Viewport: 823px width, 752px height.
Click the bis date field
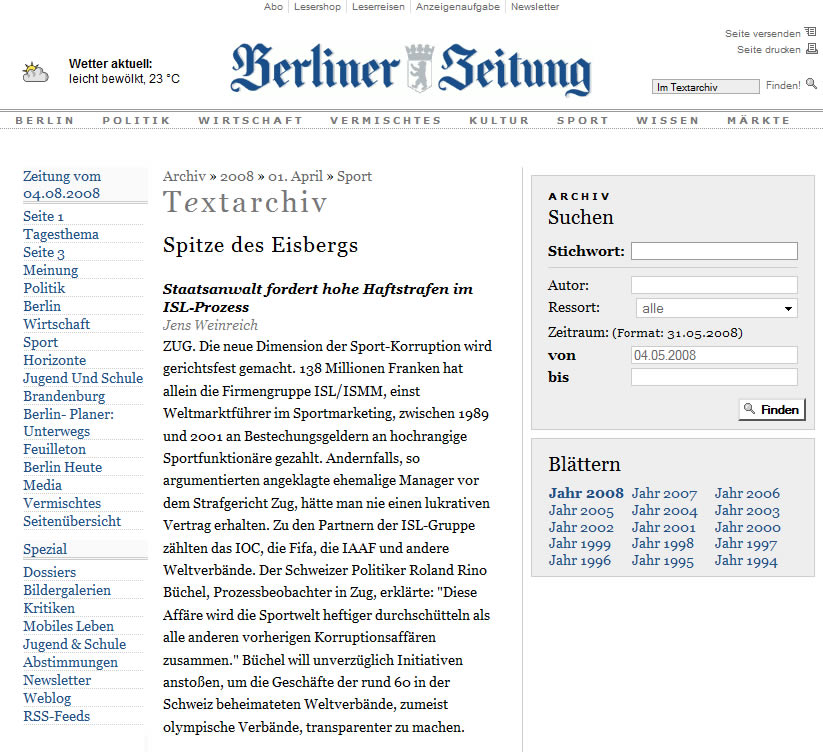714,377
